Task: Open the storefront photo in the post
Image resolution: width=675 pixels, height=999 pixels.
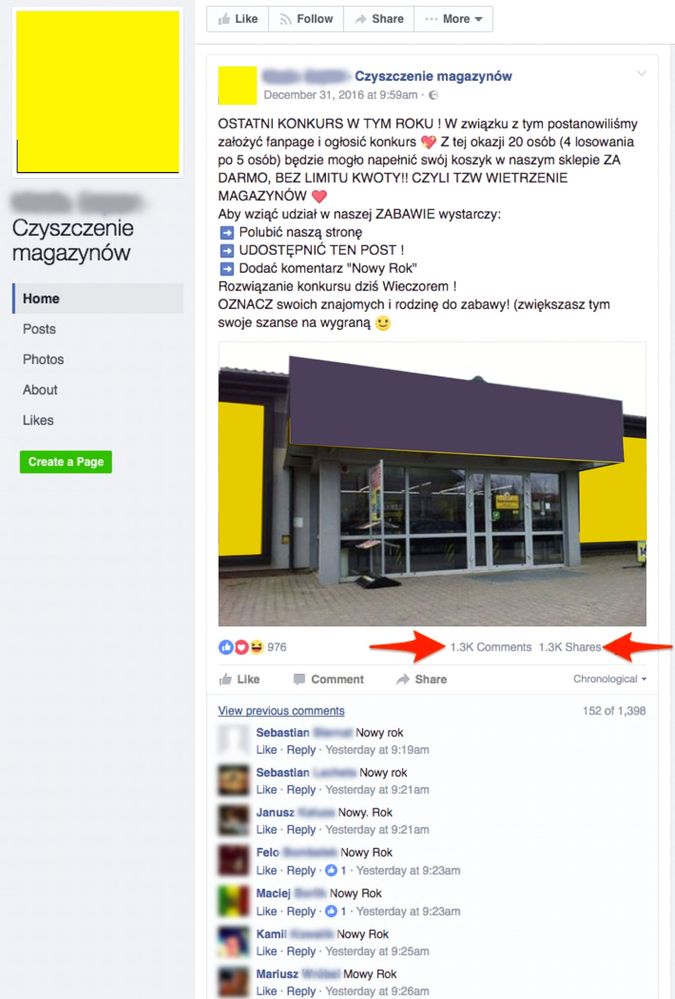Action: click(432, 484)
